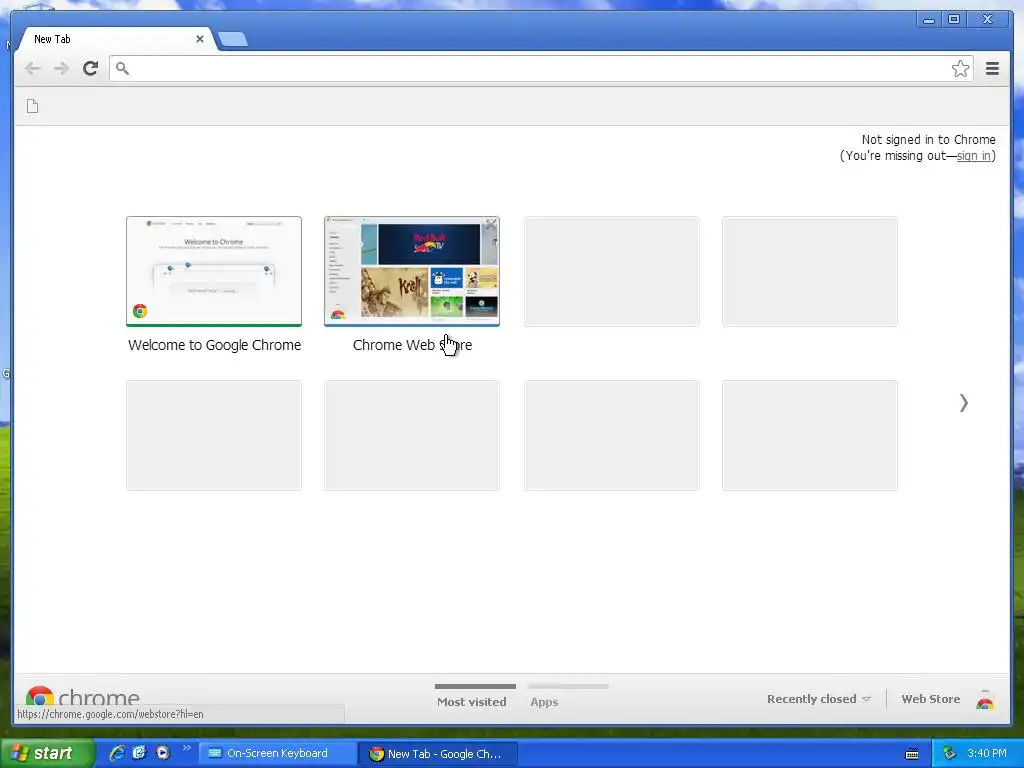Close the New Tab tab

click(x=200, y=39)
